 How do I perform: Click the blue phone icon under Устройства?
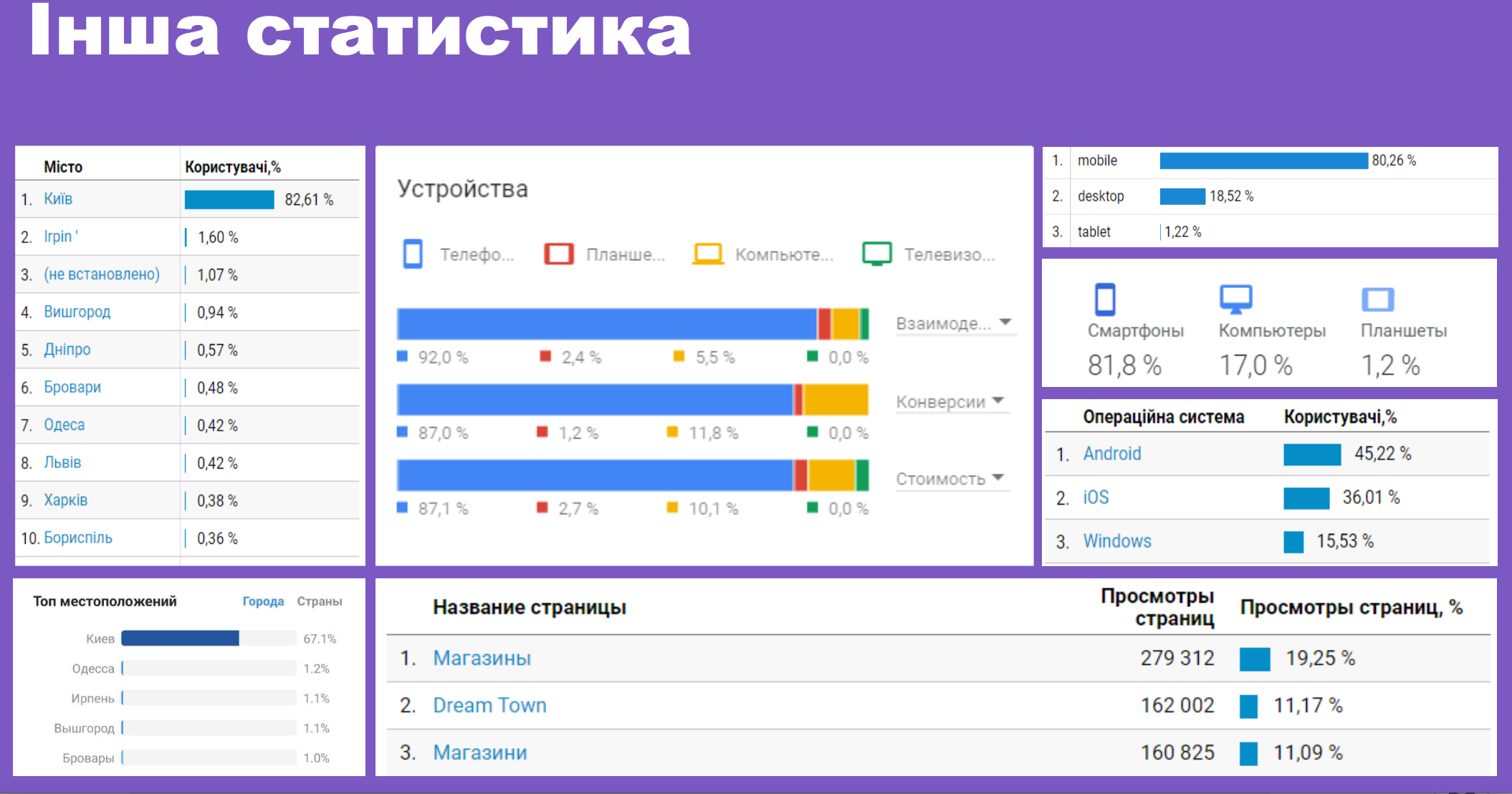[x=413, y=254]
